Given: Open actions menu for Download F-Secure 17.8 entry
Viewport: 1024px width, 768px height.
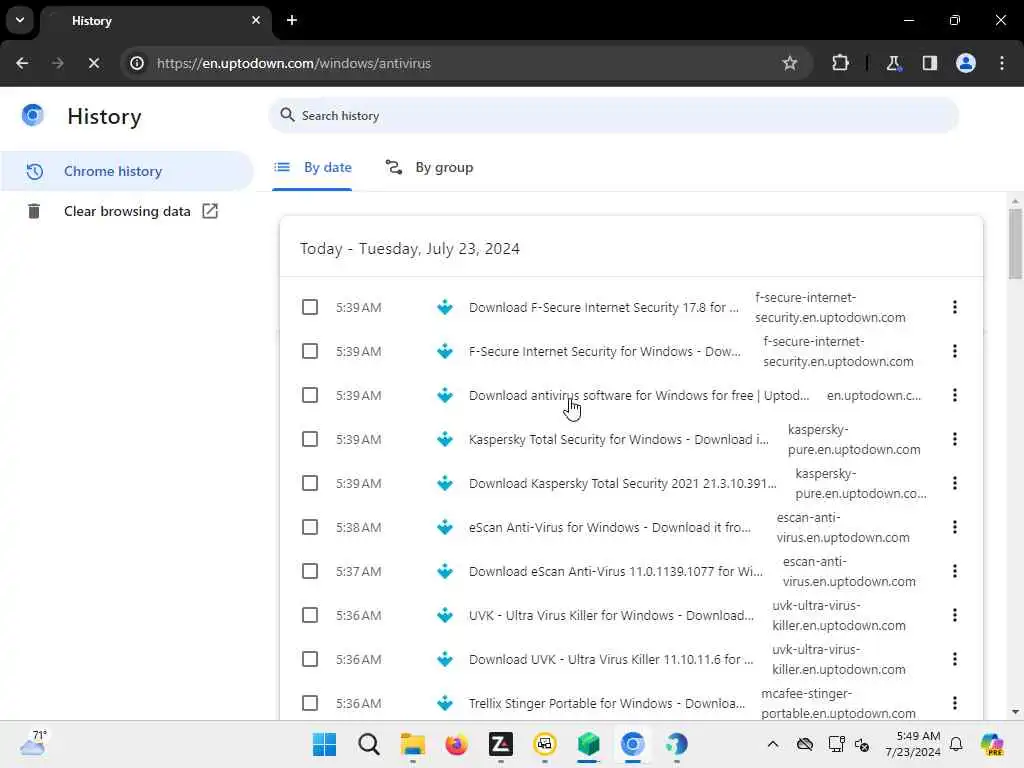Looking at the screenshot, I should coord(955,307).
